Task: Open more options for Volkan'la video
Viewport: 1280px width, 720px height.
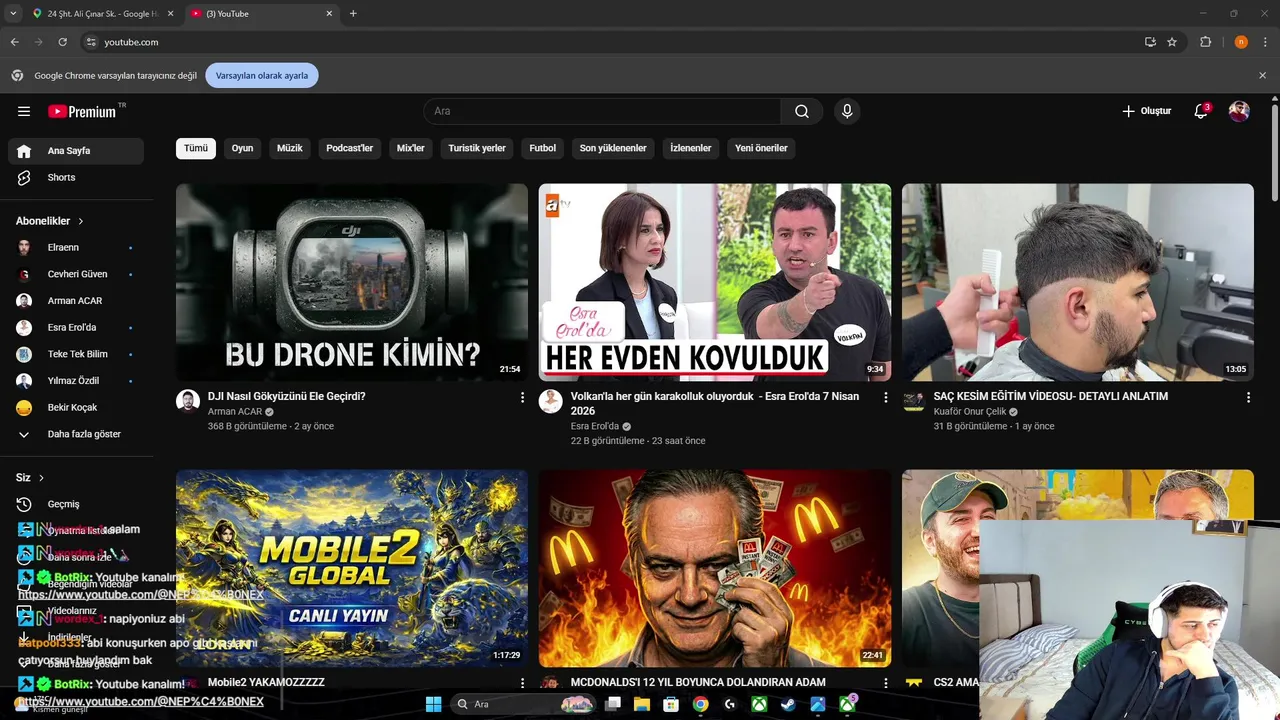Action: coord(885,397)
